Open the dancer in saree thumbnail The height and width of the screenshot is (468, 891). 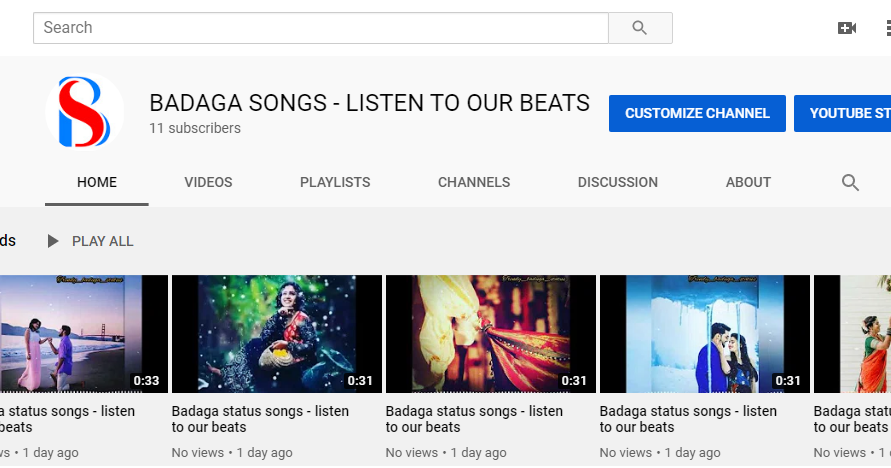coord(852,334)
